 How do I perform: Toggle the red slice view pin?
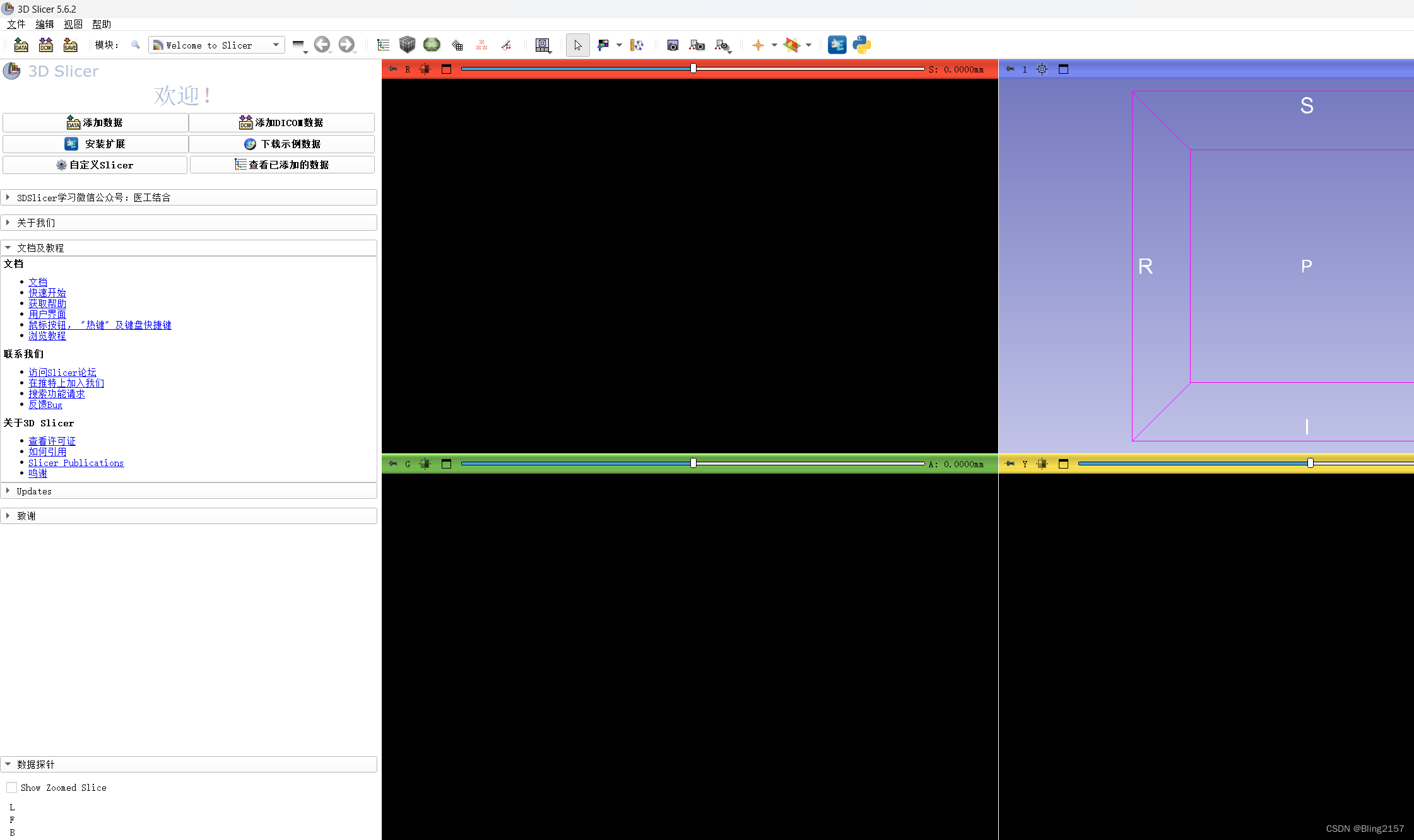[x=393, y=69]
